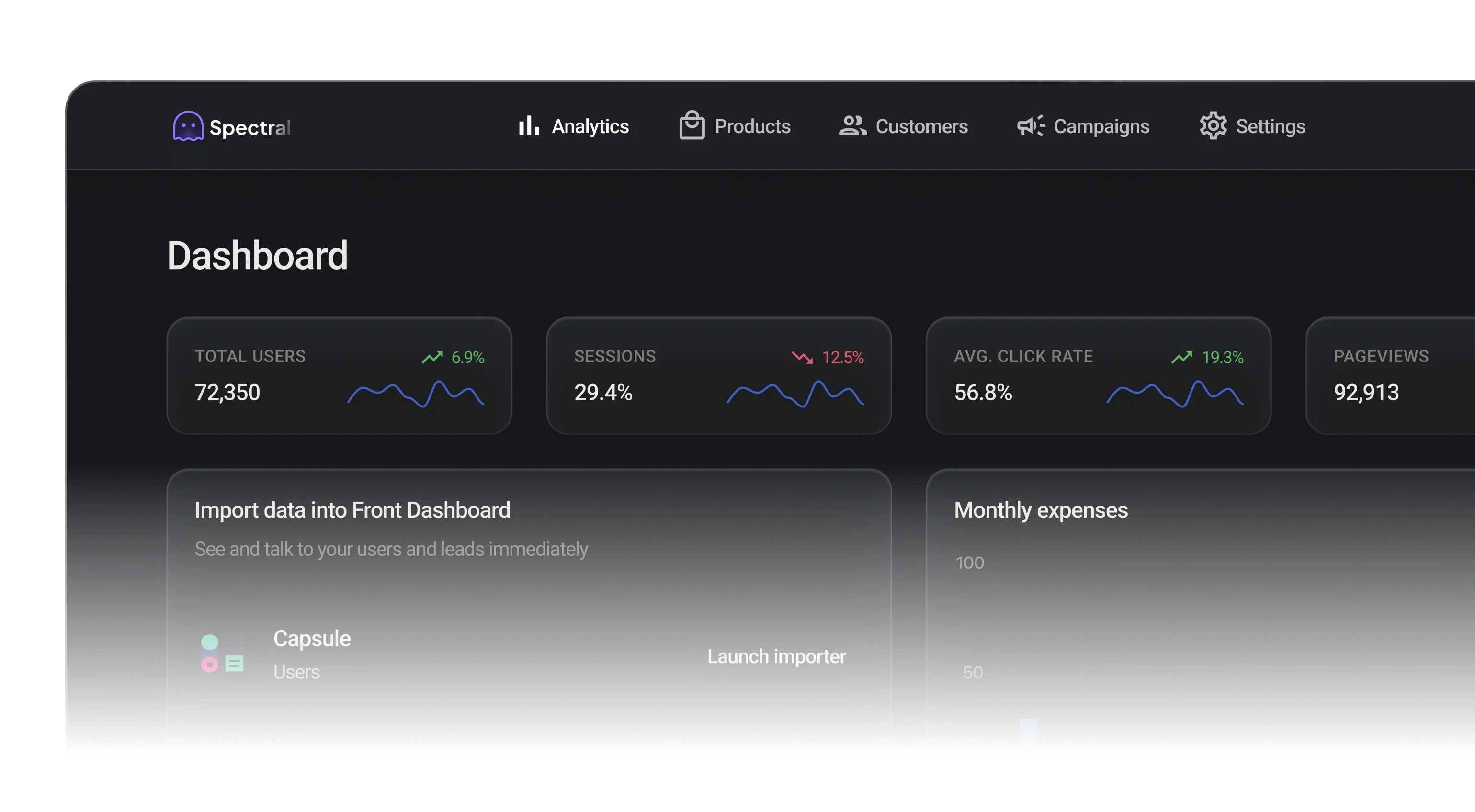Open the Analytics nav item

590,126
